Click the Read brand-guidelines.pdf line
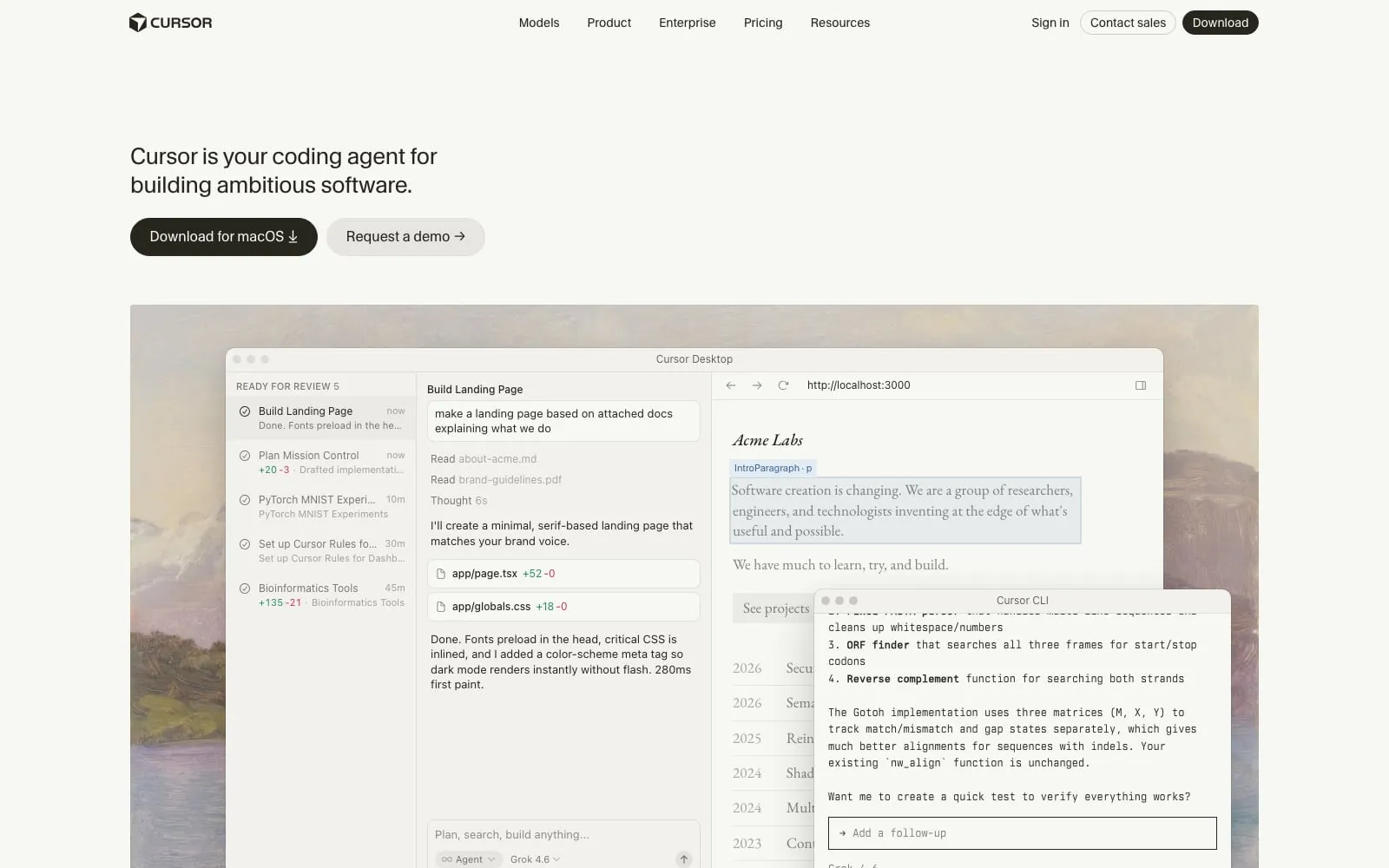Viewport: 1389px width, 868px height. point(496,480)
